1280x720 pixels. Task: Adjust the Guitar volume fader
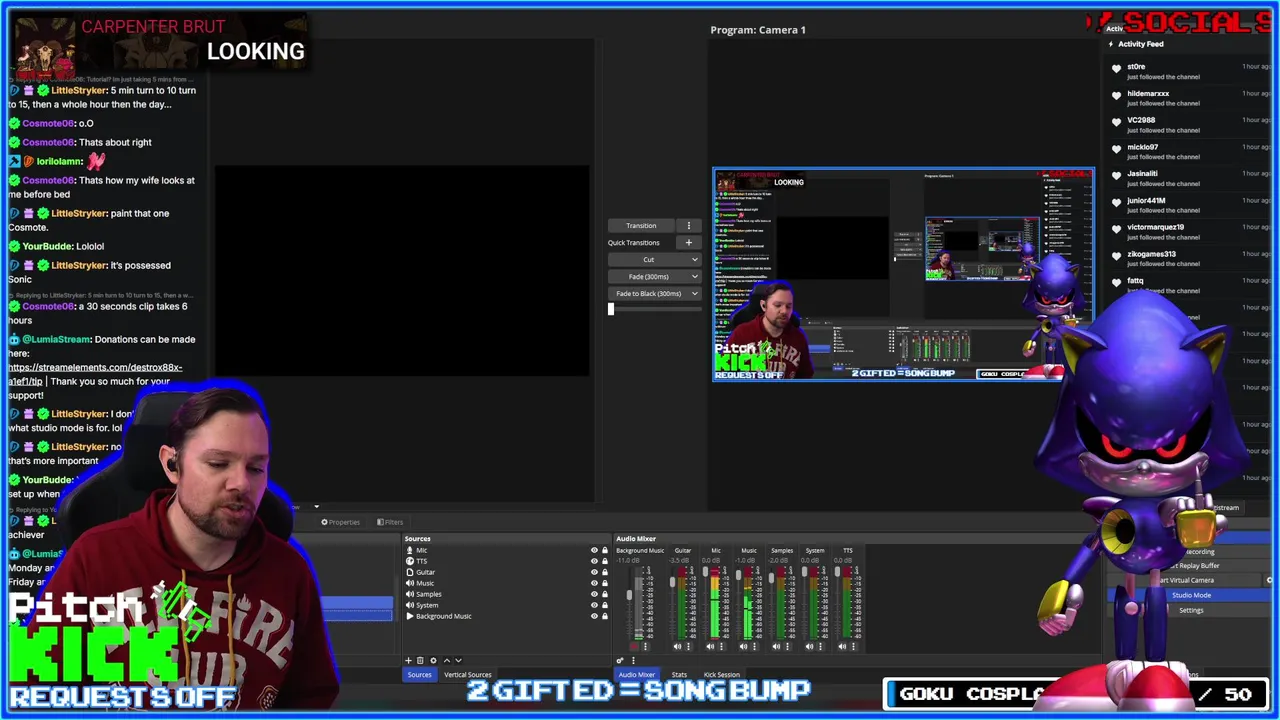(672, 582)
